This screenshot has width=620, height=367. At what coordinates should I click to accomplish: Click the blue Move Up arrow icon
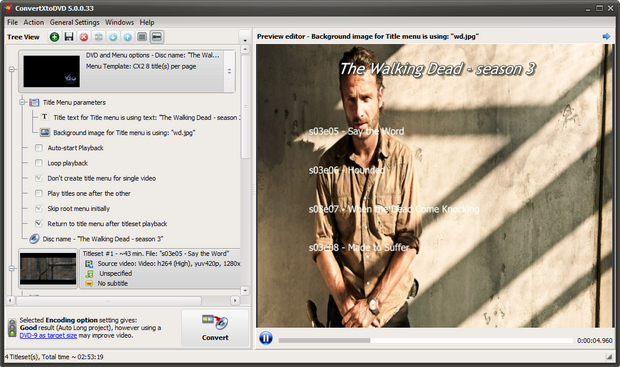[127, 37]
